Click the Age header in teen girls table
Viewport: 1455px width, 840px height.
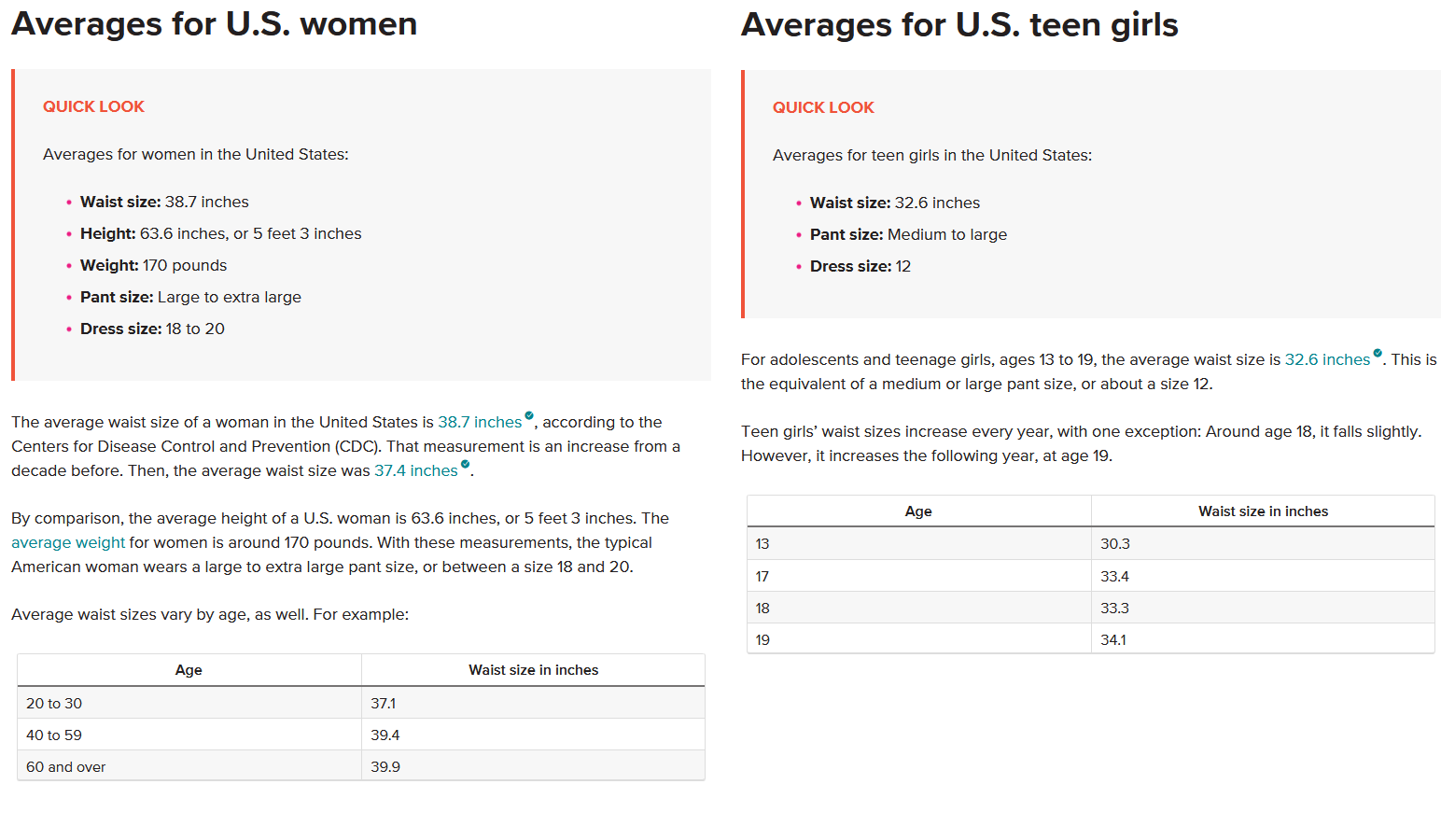pyautogui.click(x=918, y=511)
